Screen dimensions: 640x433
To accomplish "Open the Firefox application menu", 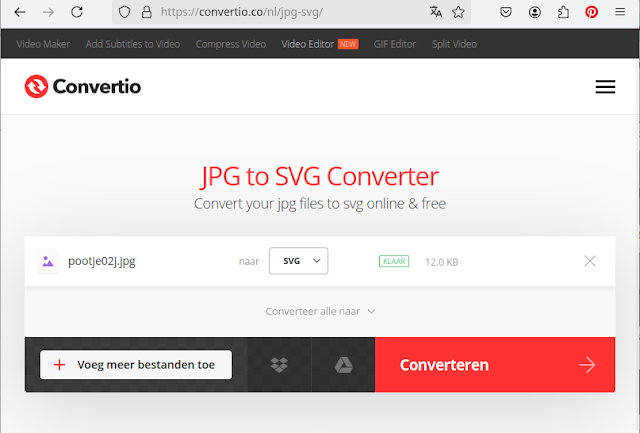I will (x=620, y=12).
